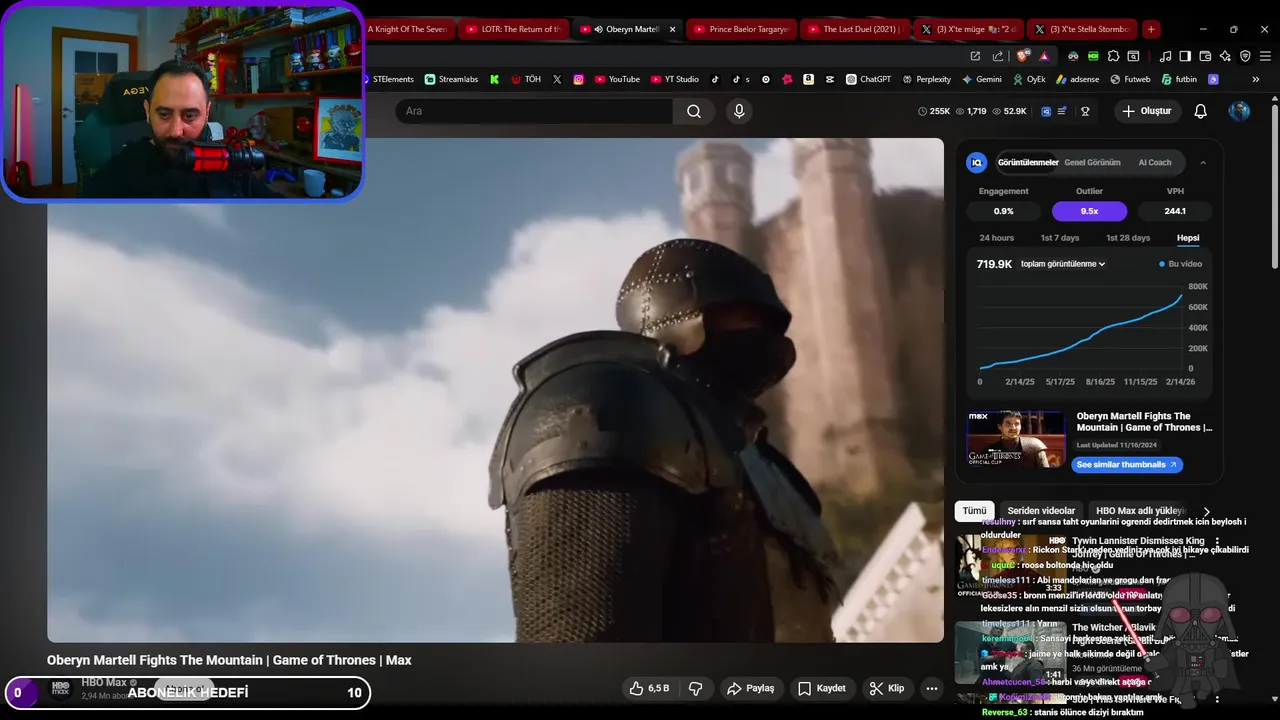This screenshot has width=1280, height=720.
Task: Open the Streamlabs bookmark
Action: click(x=451, y=79)
